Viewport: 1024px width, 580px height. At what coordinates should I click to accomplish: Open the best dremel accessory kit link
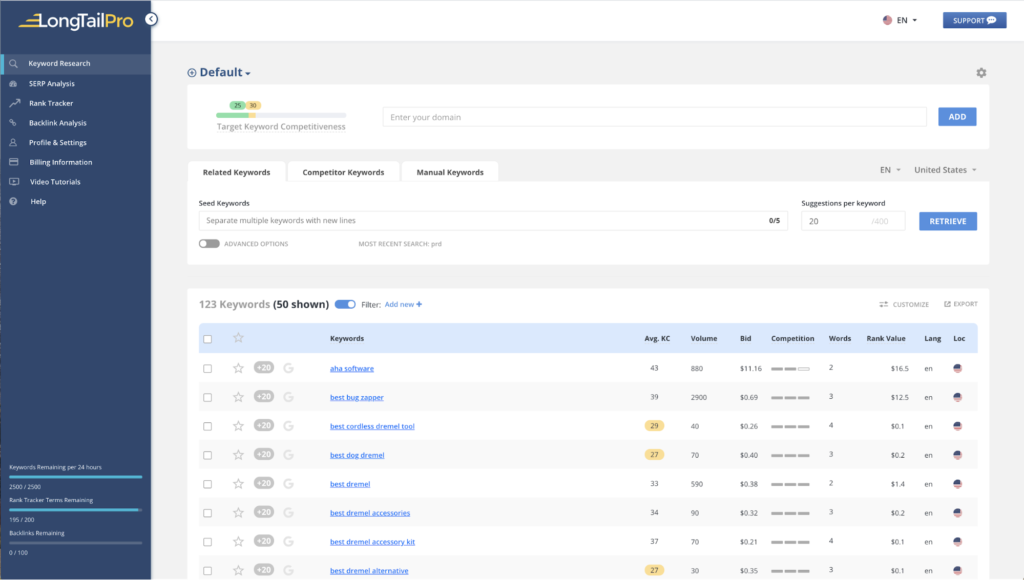pyautogui.click(x=372, y=541)
